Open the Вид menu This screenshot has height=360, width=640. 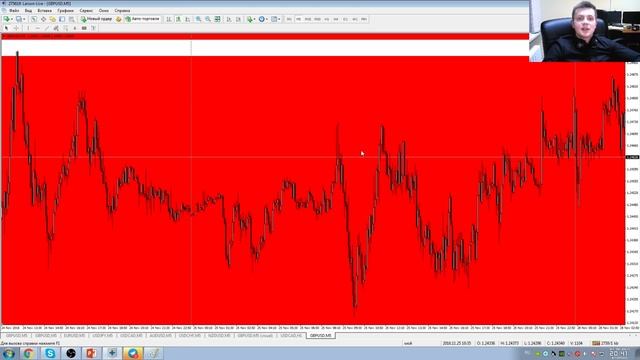(28, 11)
